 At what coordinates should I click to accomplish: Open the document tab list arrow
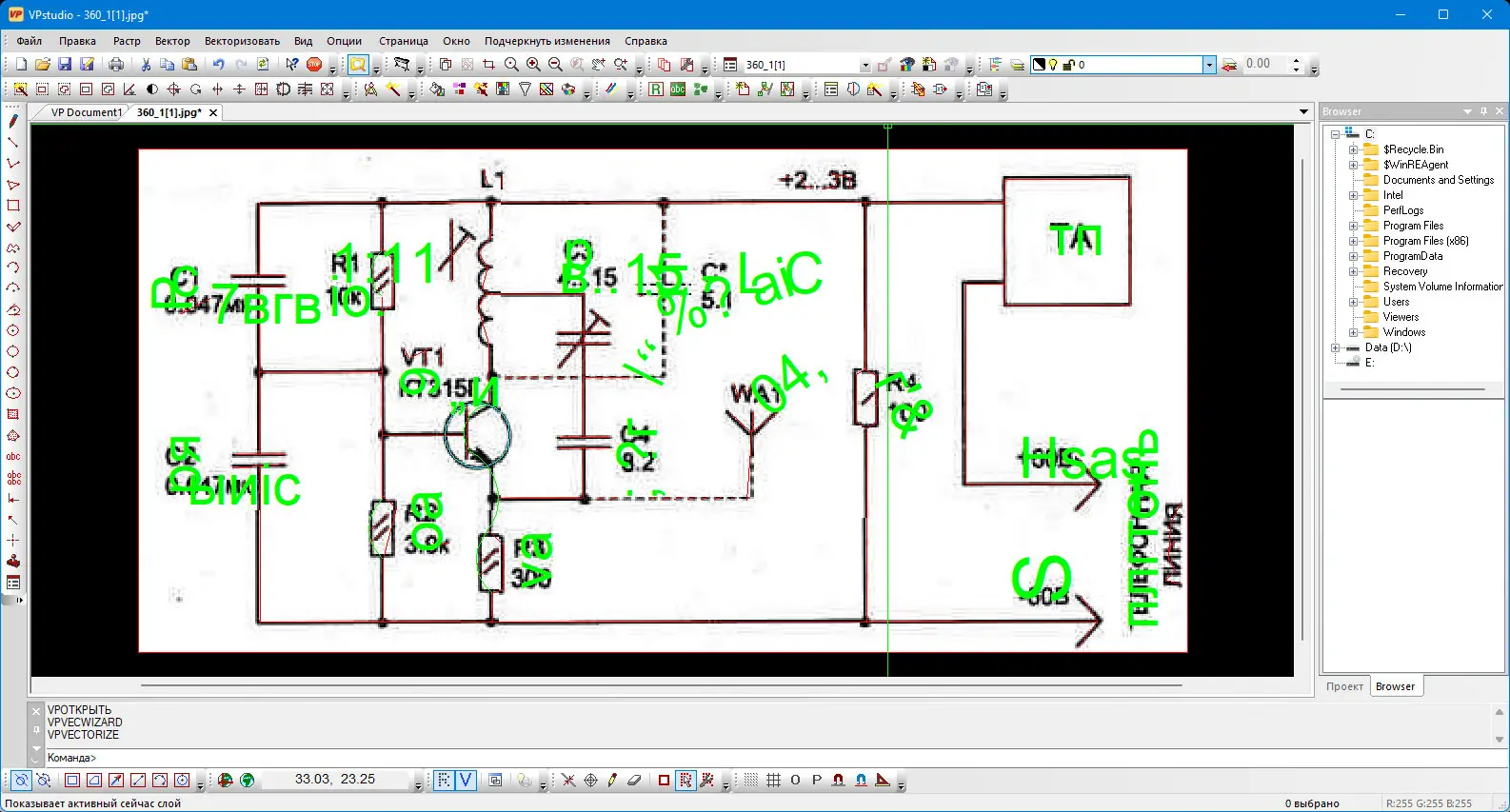(x=1303, y=112)
